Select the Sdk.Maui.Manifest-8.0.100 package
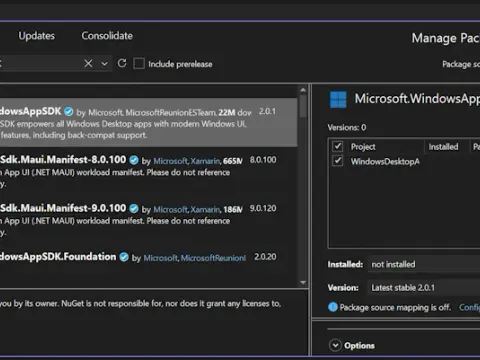This screenshot has width=480, height=360. coord(148,171)
